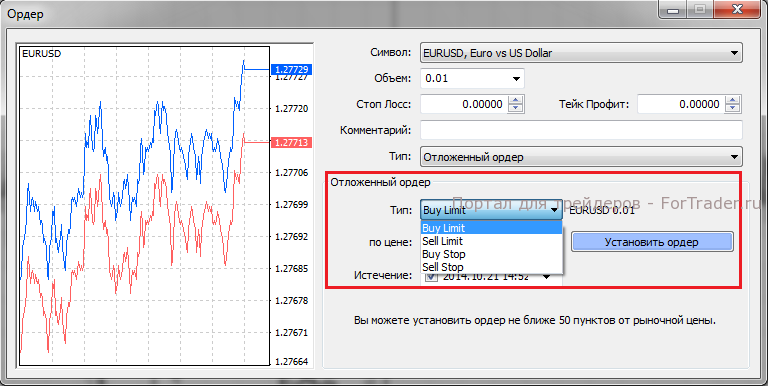
Task: Click the Тейк Профит value field
Action: [680, 104]
